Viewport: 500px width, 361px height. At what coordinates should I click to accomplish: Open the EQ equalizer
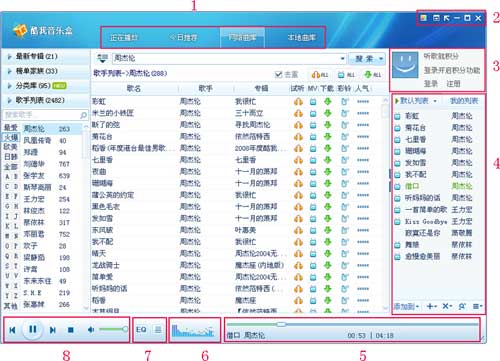coord(141,330)
